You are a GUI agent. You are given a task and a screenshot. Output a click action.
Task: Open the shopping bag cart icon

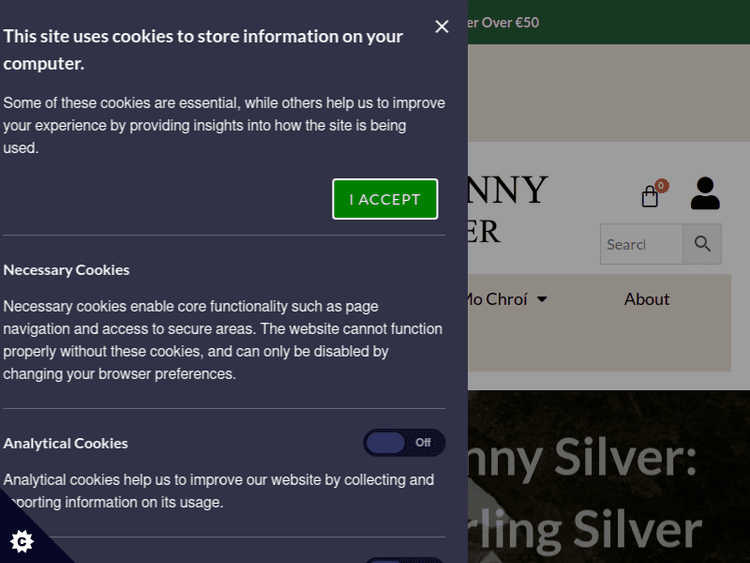pyautogui.click(x=650, y=196)
